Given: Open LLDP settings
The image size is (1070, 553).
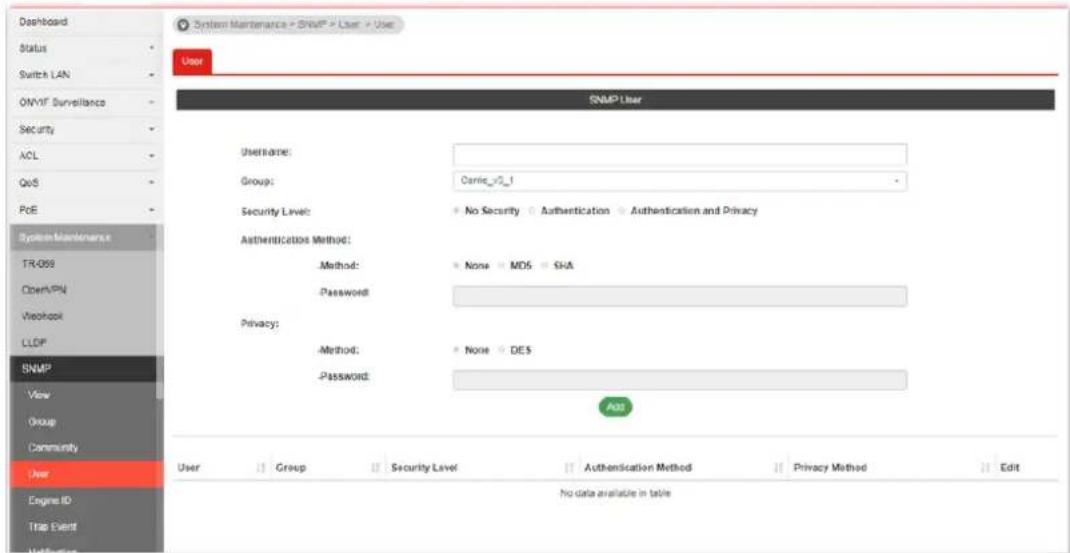Looking at the screenshot, I should click(83, 342).
